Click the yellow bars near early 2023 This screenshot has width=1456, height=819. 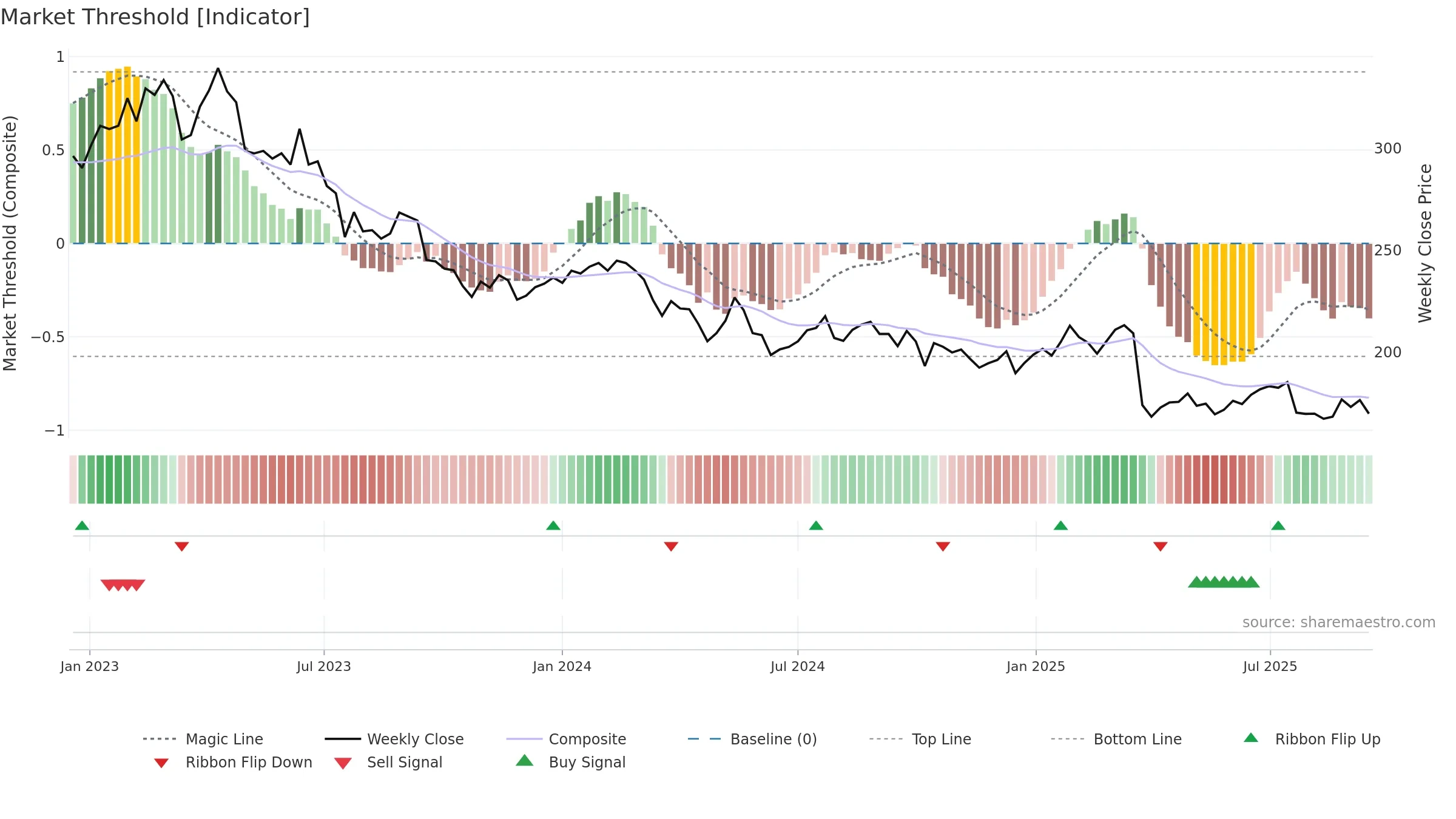pyautogui.click(x=123, y=155)
